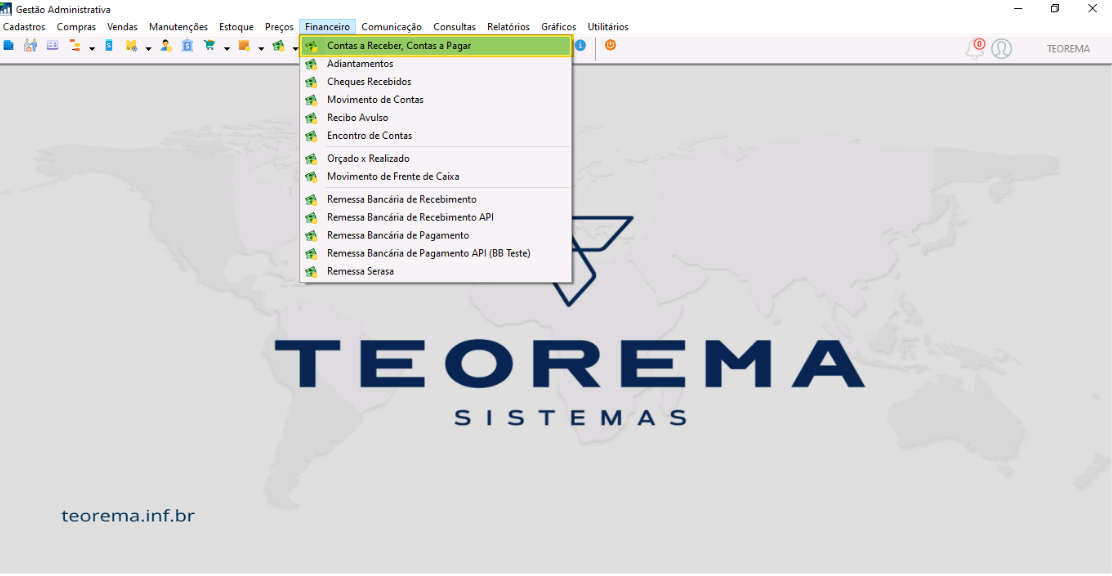Viewport: 1112px width, 576px height.
Task: Select Contas a Receber, Contas a Pagar
Action: point(435,45)
